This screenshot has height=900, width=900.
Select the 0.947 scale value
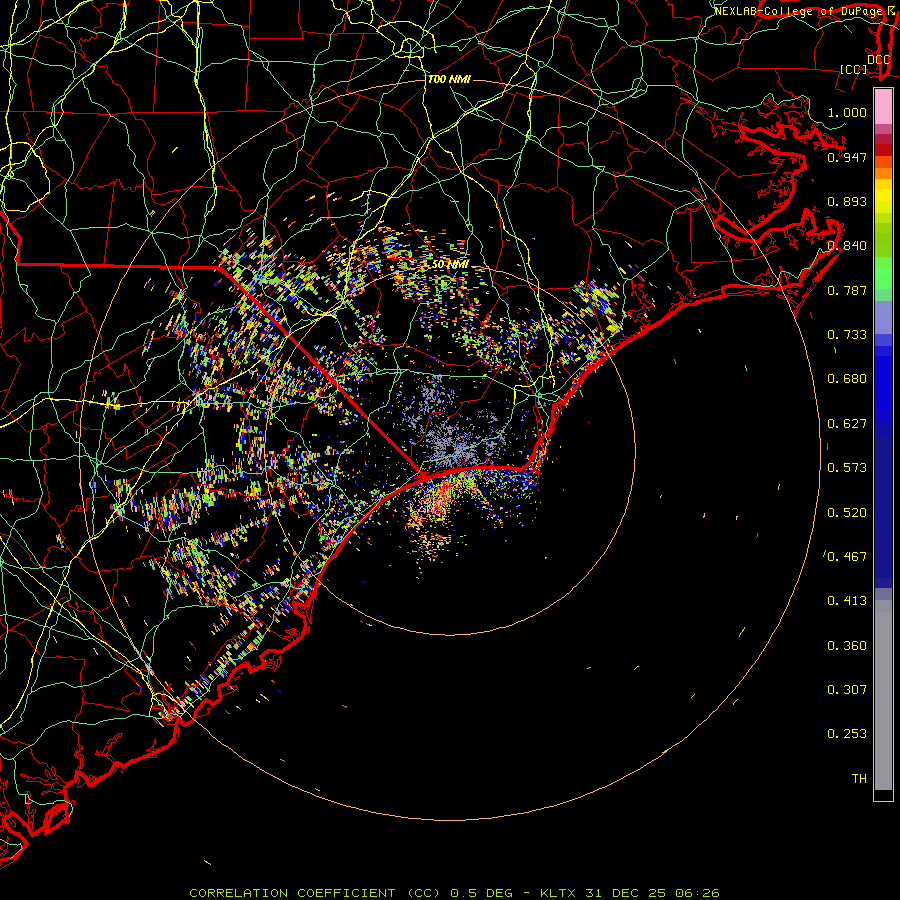(847, 157)
